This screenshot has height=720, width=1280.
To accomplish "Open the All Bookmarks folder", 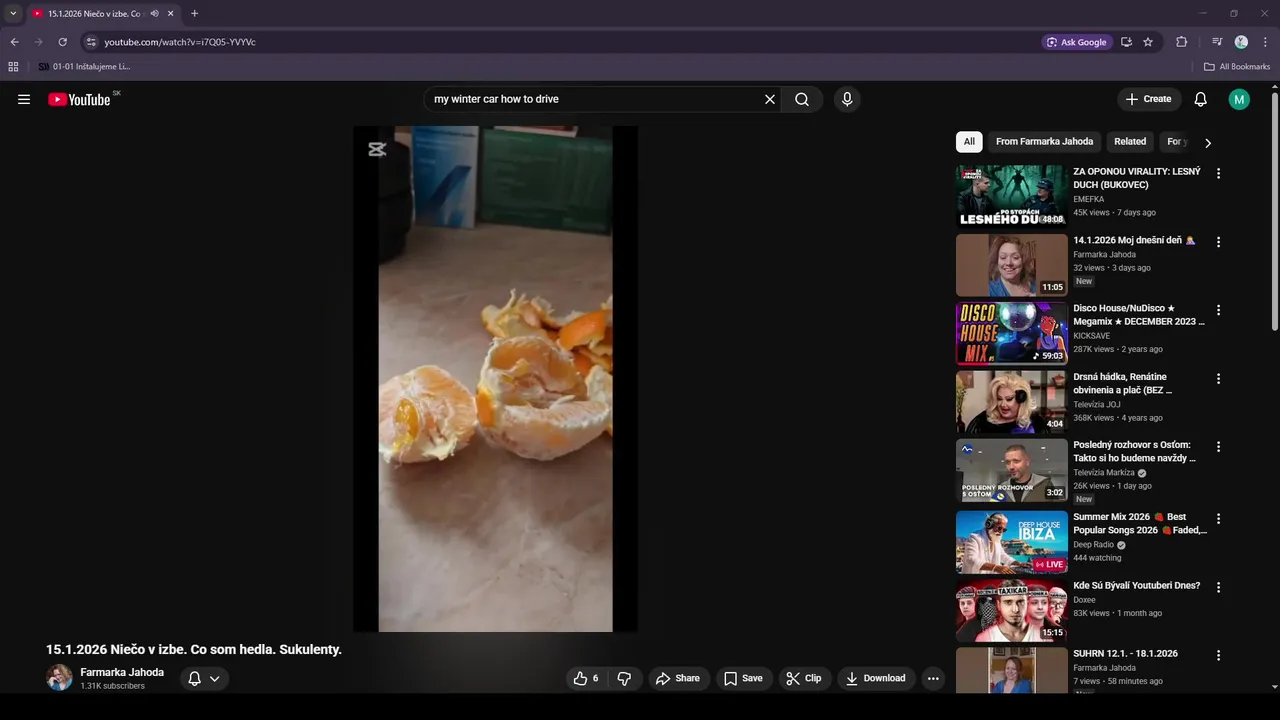I will [1236, 67].
